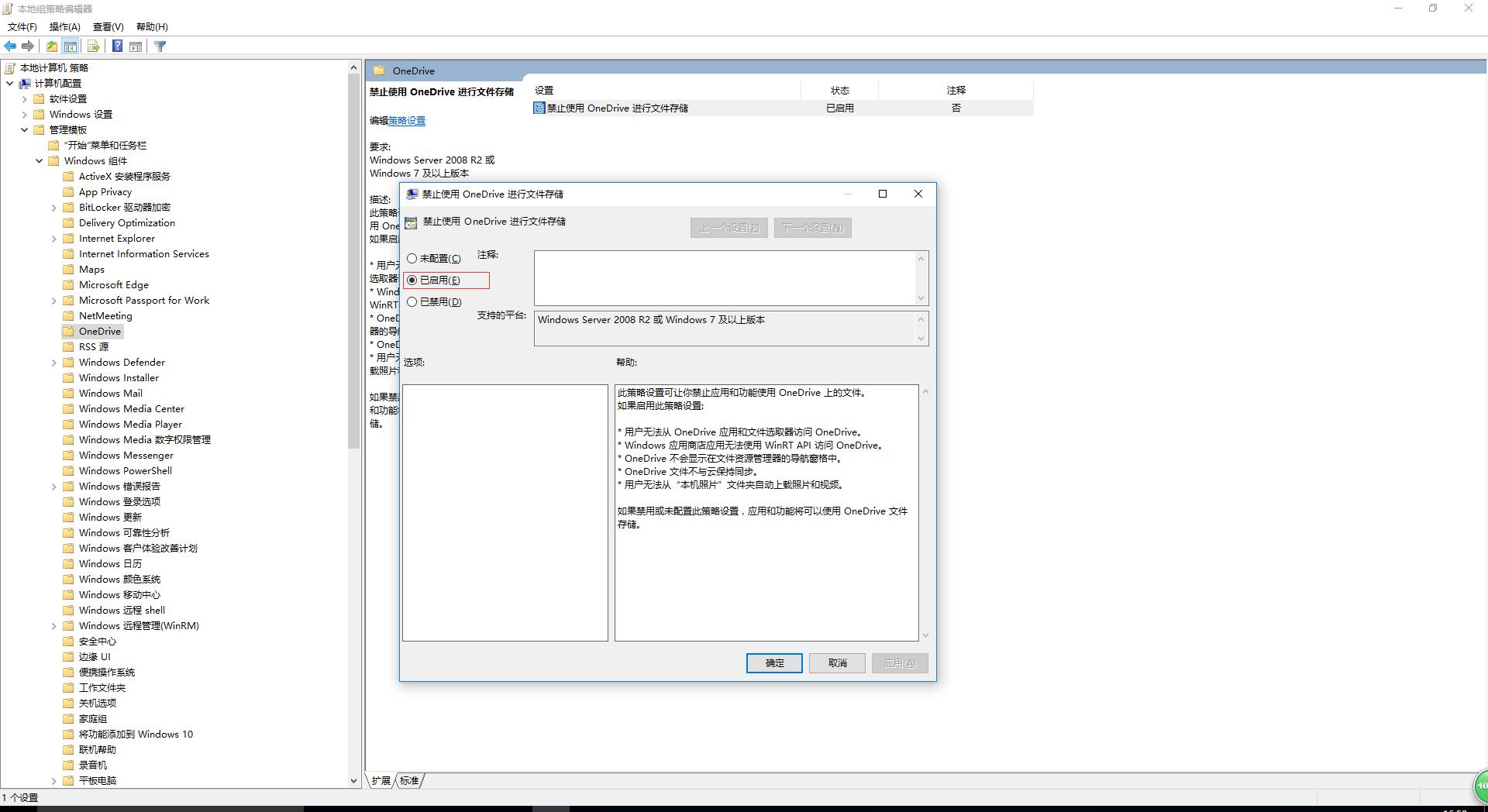This screenshot has height=812, width=1488.
Task: Select 将功能添加到 Windows 10 tree item
Action: [136, 735]
